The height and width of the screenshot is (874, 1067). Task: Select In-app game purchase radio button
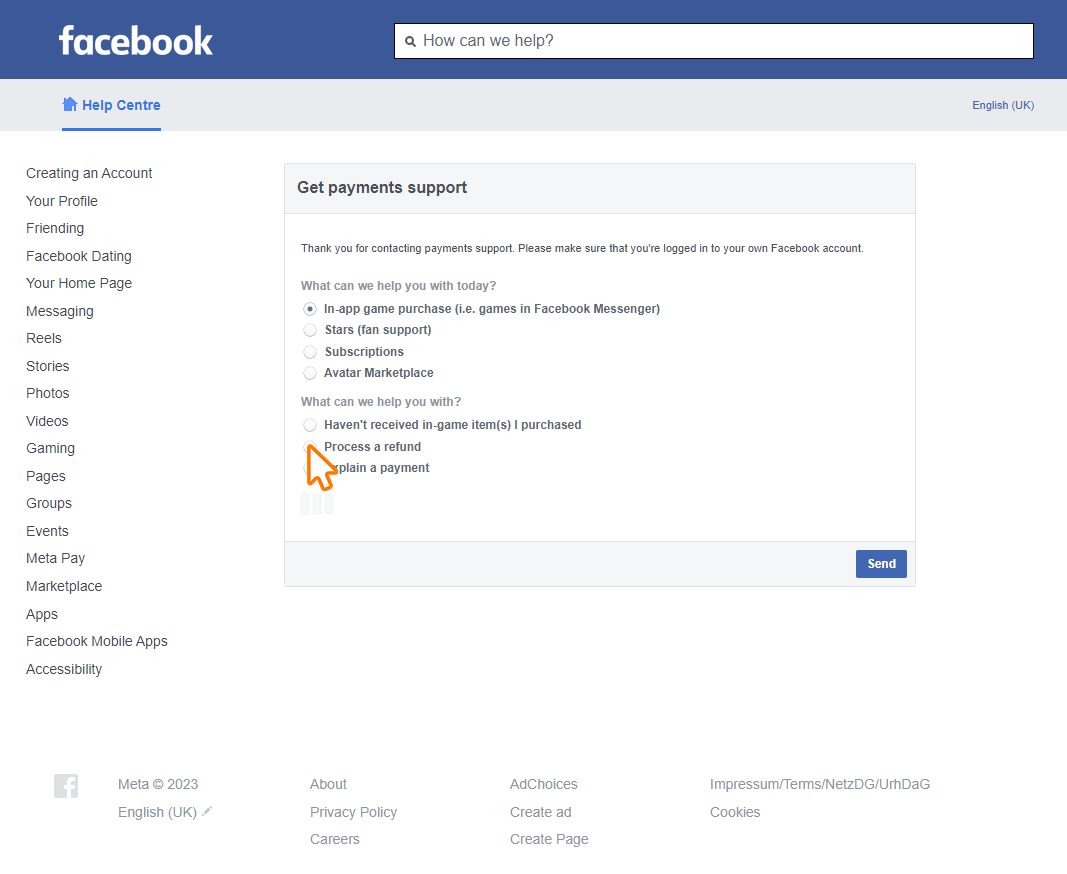310,309
